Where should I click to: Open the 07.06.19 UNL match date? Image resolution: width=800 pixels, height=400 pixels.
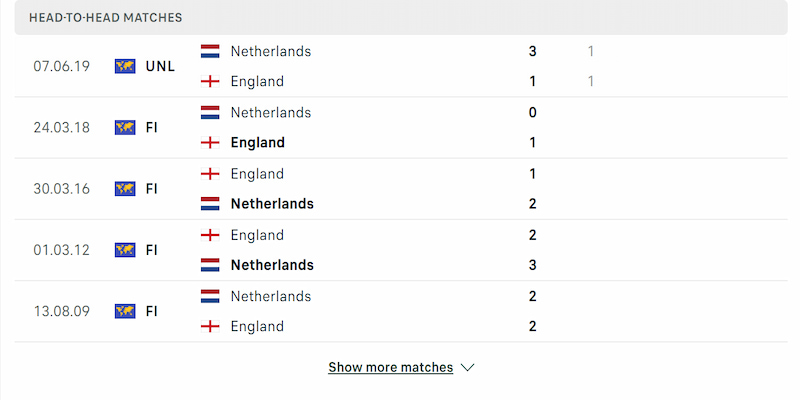[62, 66]
